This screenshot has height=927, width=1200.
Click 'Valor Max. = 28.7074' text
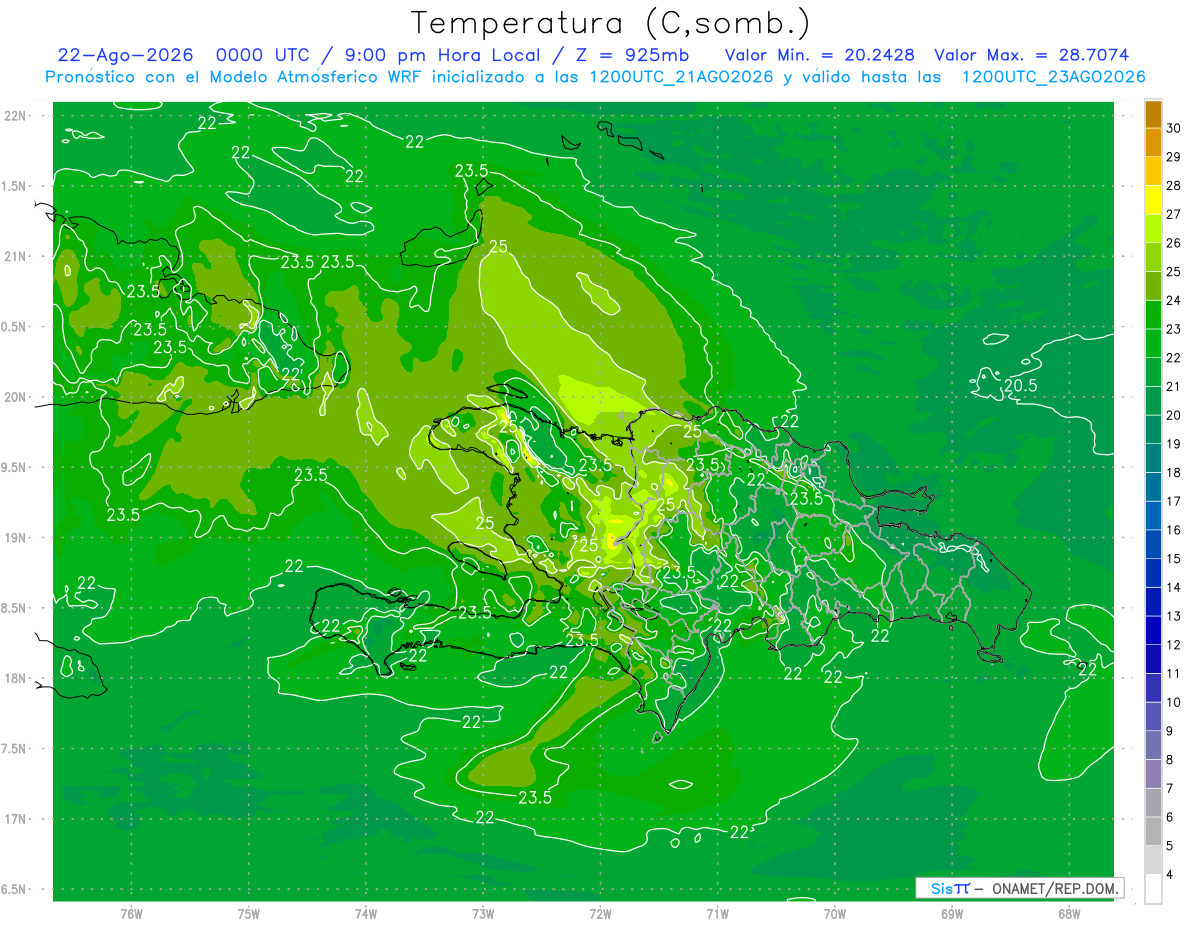click(1031, 56)
